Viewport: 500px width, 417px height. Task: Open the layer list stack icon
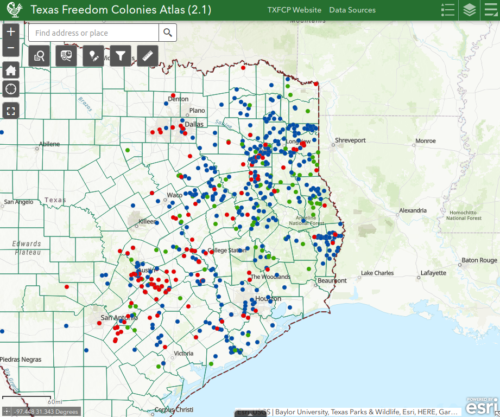pyautogui.click(x=469, y=10)
